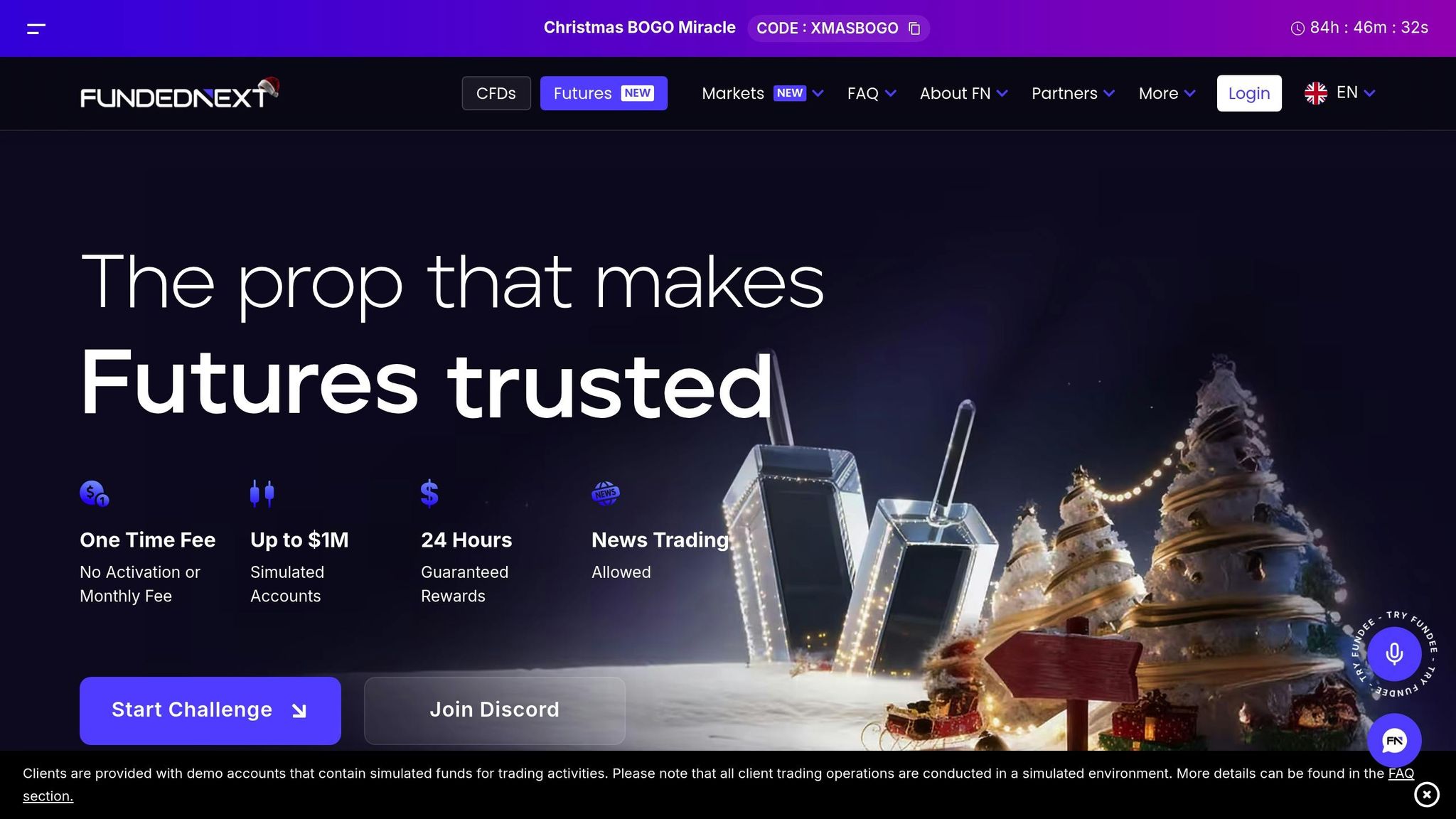Click the Join Discord button

point(495,711)
